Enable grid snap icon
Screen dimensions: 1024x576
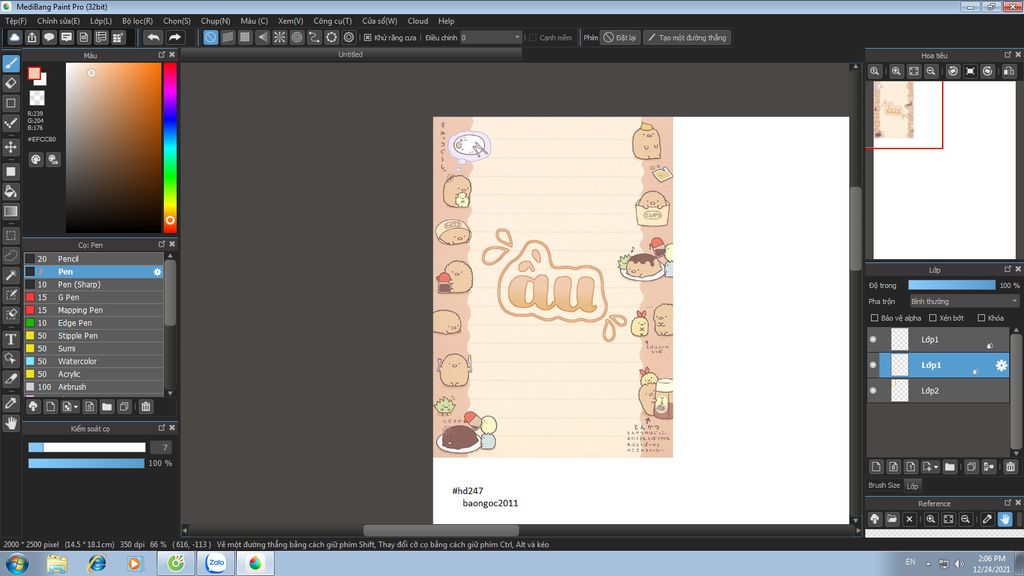245,37
